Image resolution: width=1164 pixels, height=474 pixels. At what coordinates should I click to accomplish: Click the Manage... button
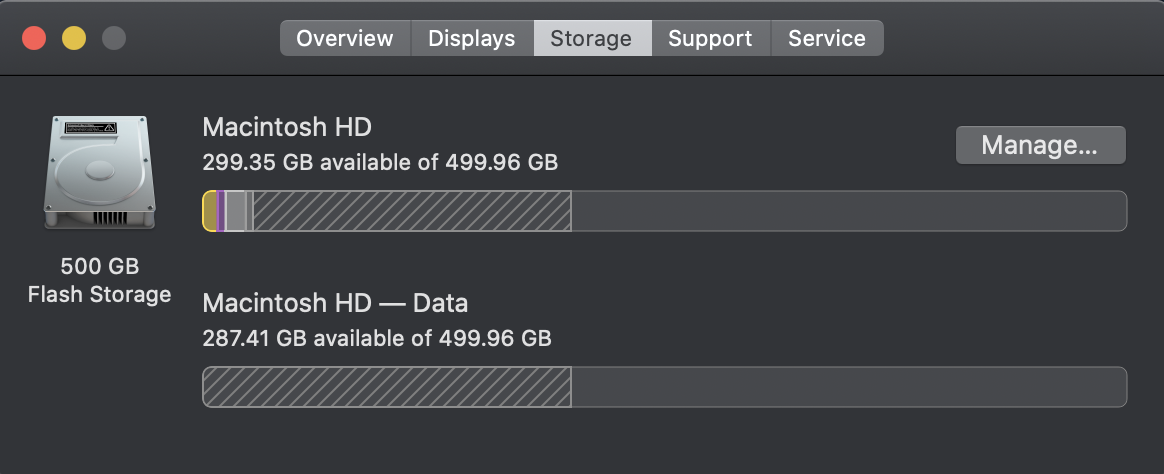(1040, 145)
